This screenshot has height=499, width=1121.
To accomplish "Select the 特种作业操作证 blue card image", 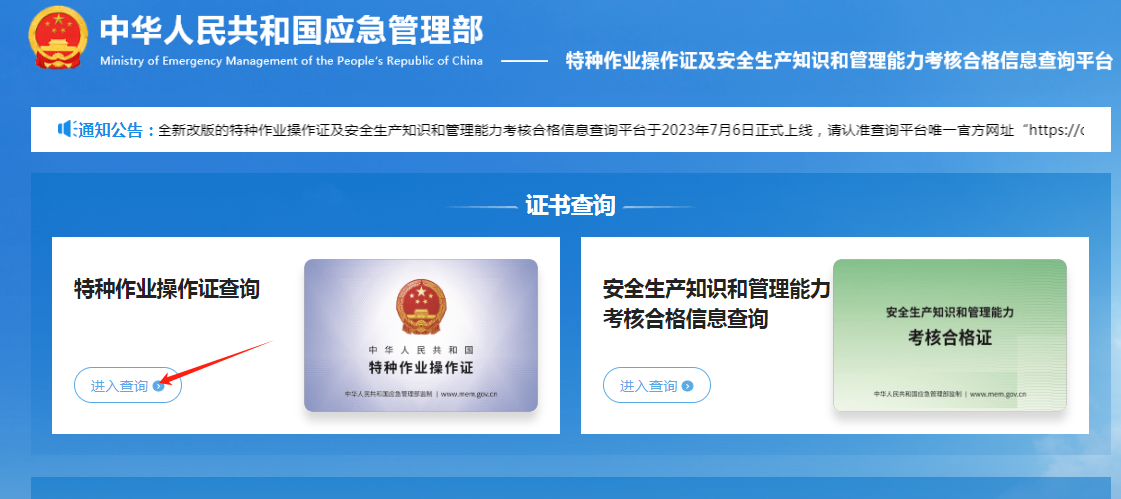I will click(421, 335).
